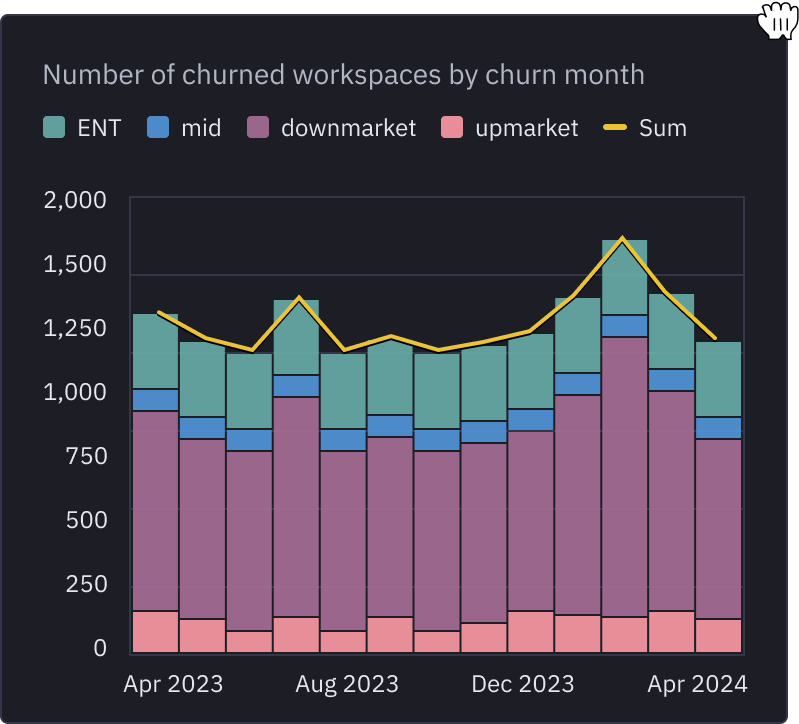Click the blue mid legend swatch
Image resolution: width=799 pixels, height=724 pixels.
tap(159, 128)
